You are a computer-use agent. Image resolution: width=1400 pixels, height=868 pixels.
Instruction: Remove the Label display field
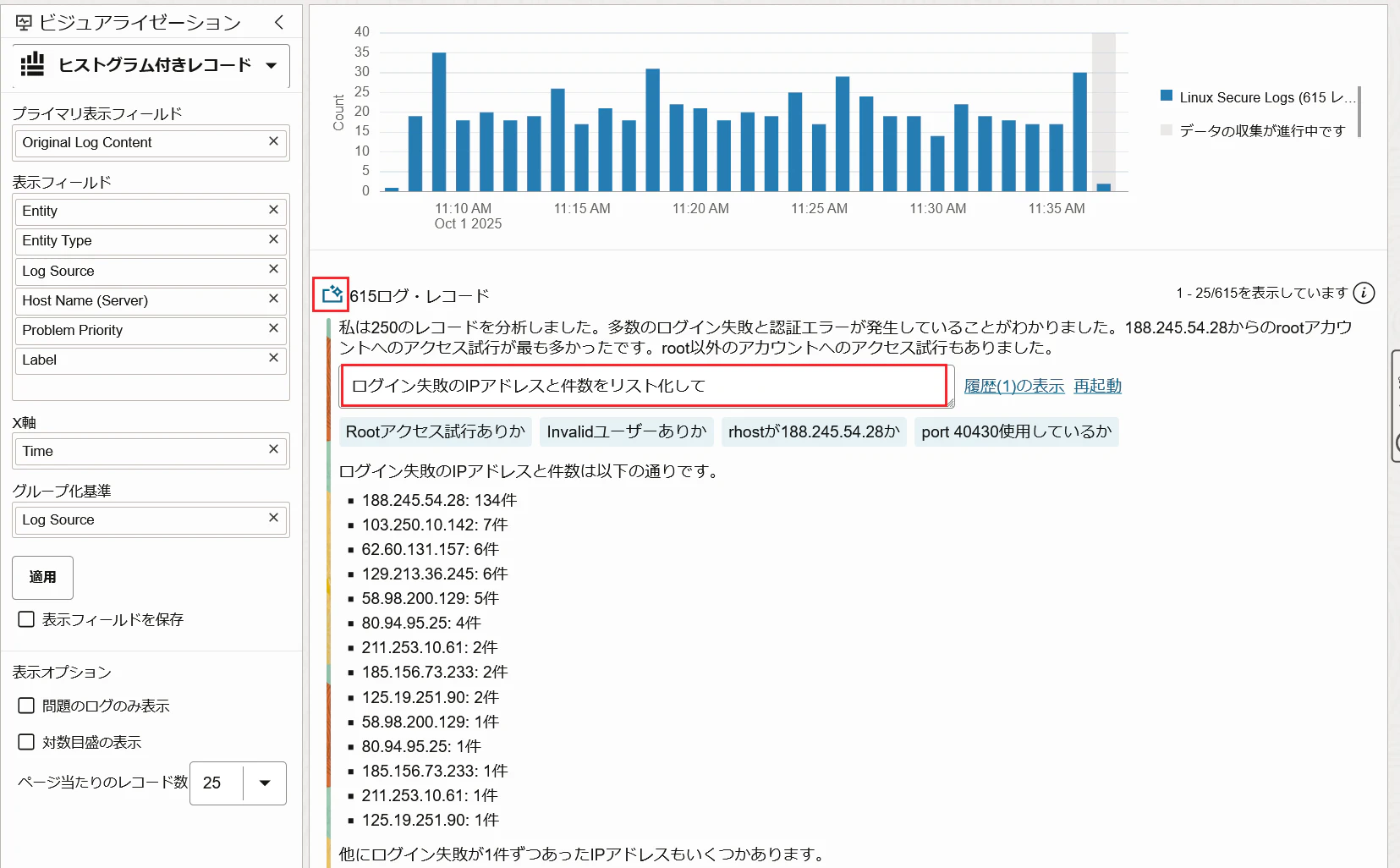pos(273,358)
